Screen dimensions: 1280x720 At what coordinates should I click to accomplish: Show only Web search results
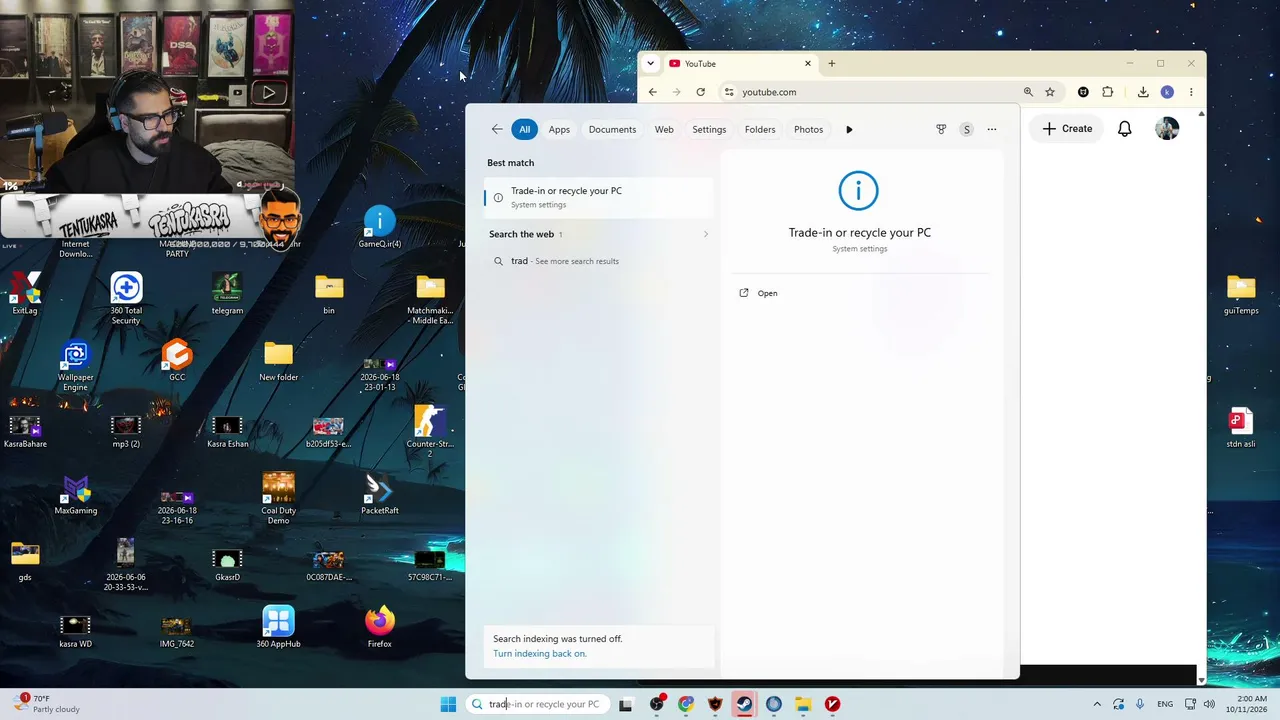click(x=664, y=129)
